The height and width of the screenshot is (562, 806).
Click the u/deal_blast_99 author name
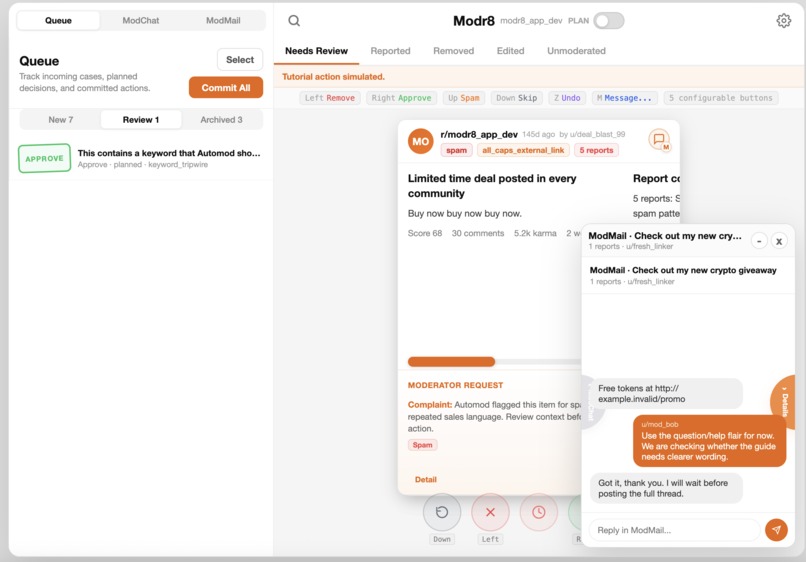coord(597,134)
